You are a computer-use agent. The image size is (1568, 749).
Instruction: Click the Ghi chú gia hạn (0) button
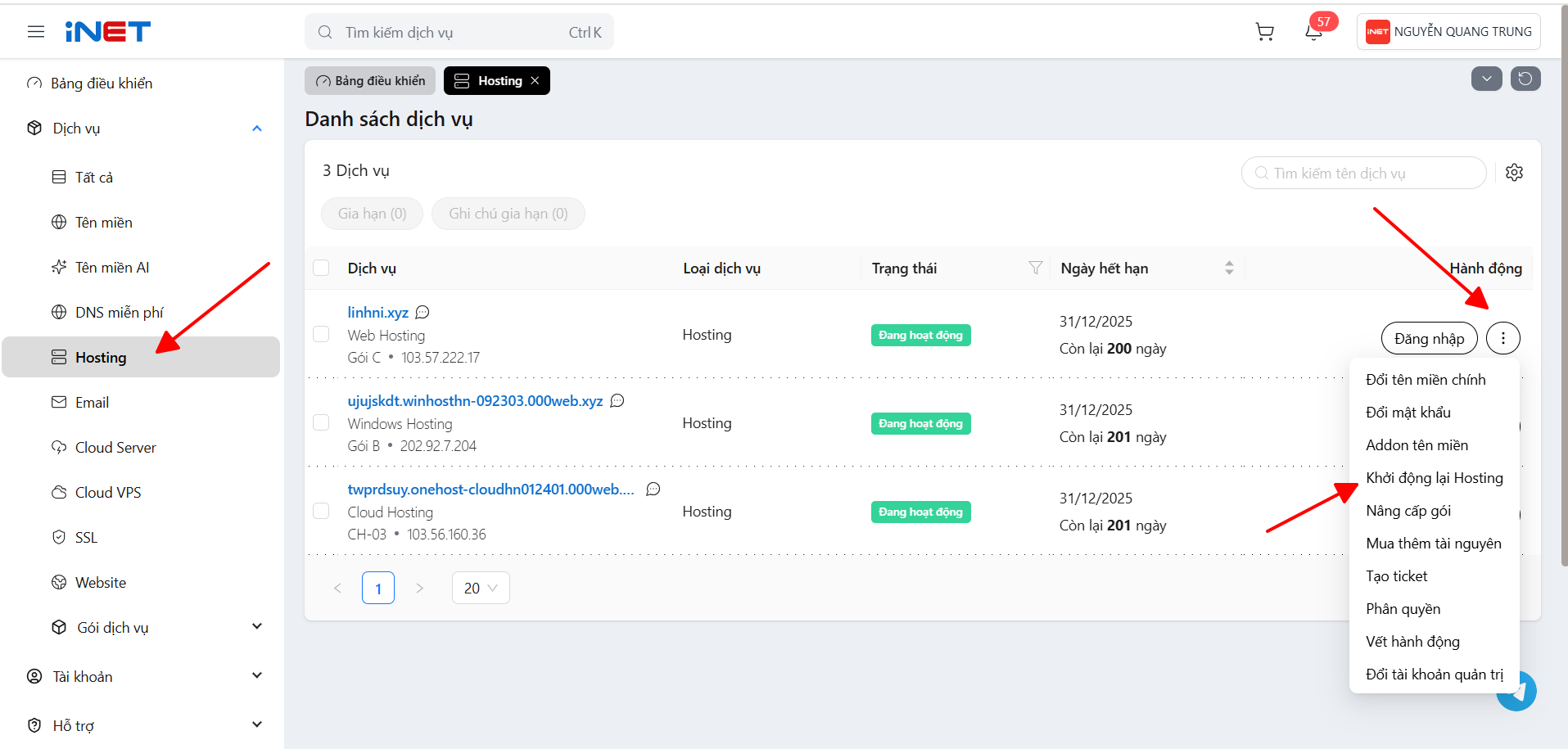click(508, 214)
